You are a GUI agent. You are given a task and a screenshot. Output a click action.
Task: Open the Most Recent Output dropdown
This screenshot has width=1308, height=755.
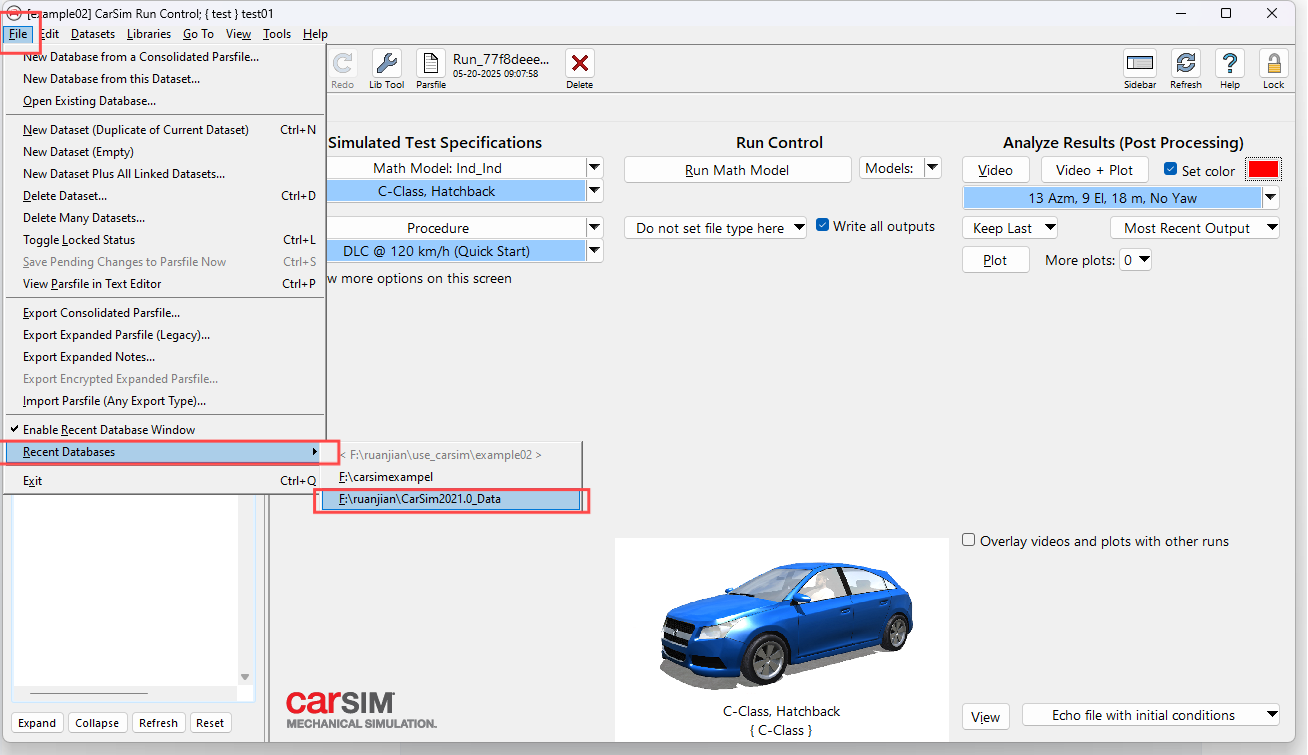pos(1195,228)
